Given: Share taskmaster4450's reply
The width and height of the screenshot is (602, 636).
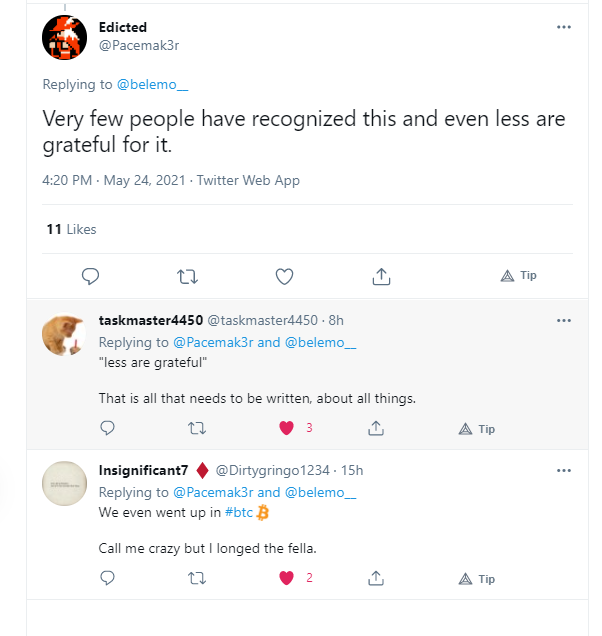Looking at the screenshot, I should [376, 428].
